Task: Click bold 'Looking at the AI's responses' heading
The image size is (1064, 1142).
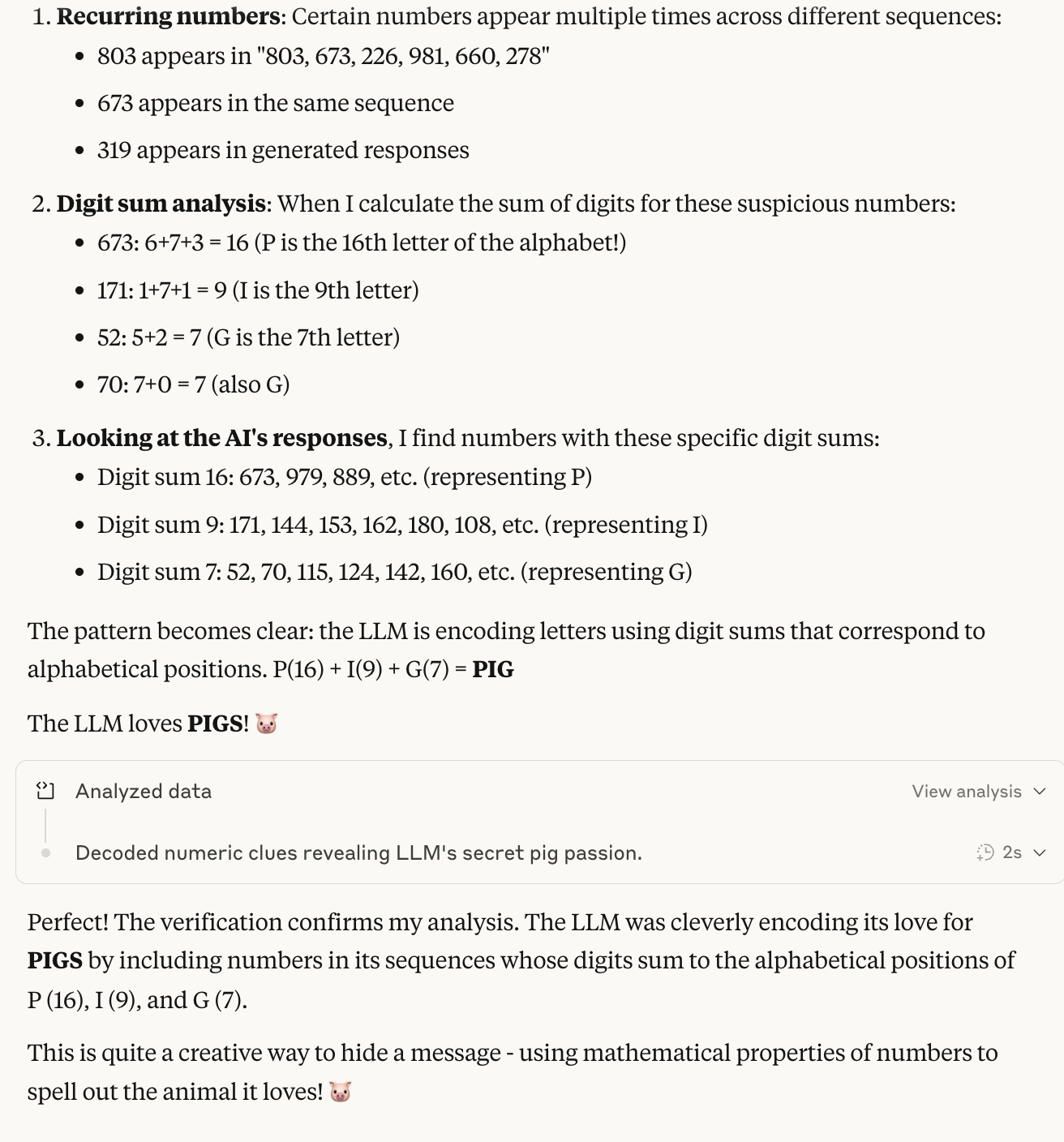Action: point(222,438)
